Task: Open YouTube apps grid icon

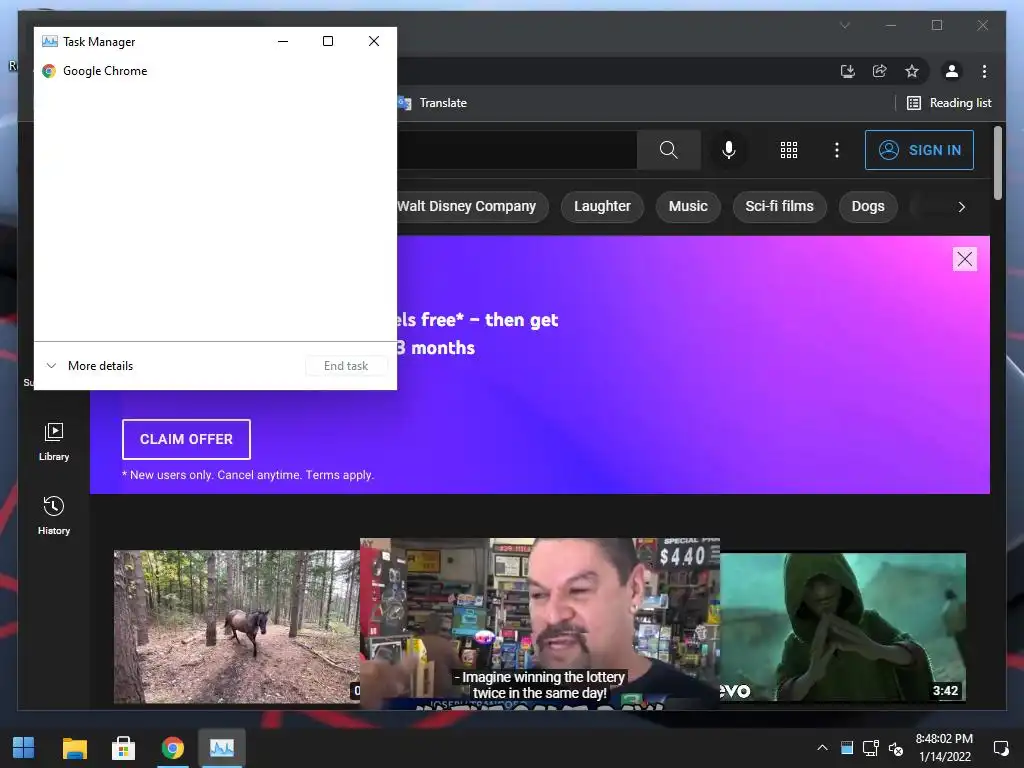Action: point(789,150)
